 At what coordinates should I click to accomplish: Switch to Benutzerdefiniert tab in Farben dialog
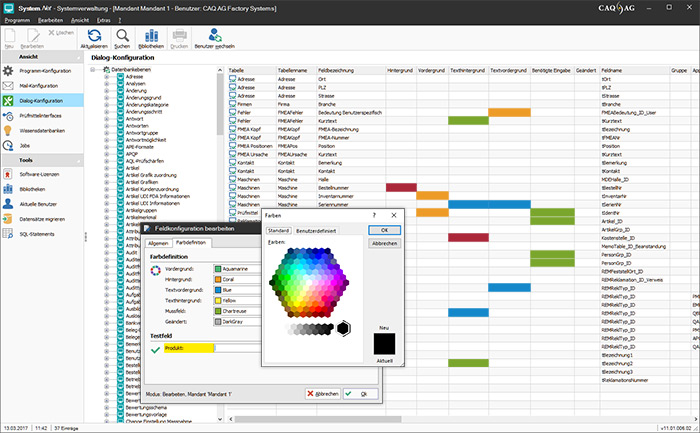click(x=315, y=230)
